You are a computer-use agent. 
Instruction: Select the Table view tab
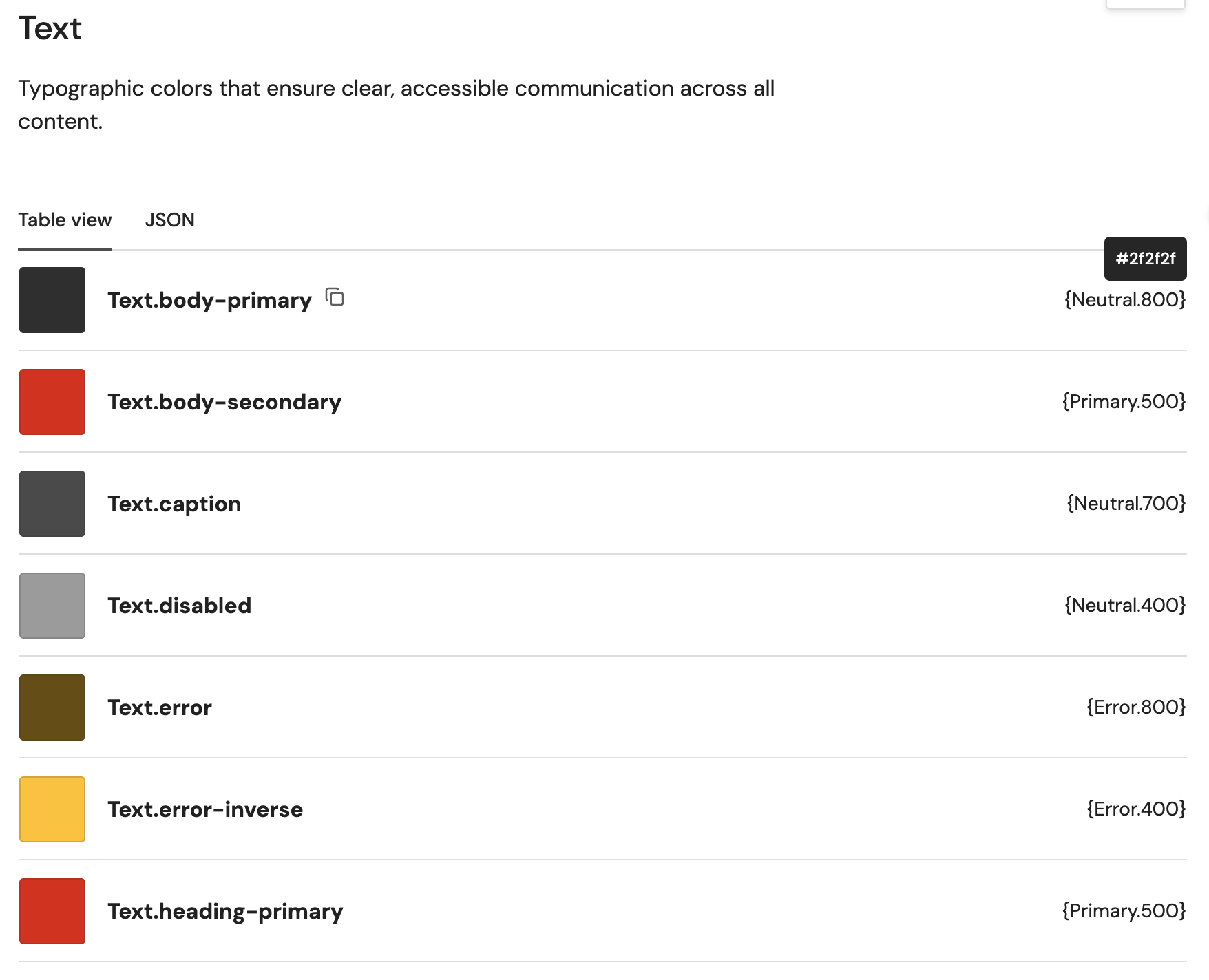(x=65, y=220)
